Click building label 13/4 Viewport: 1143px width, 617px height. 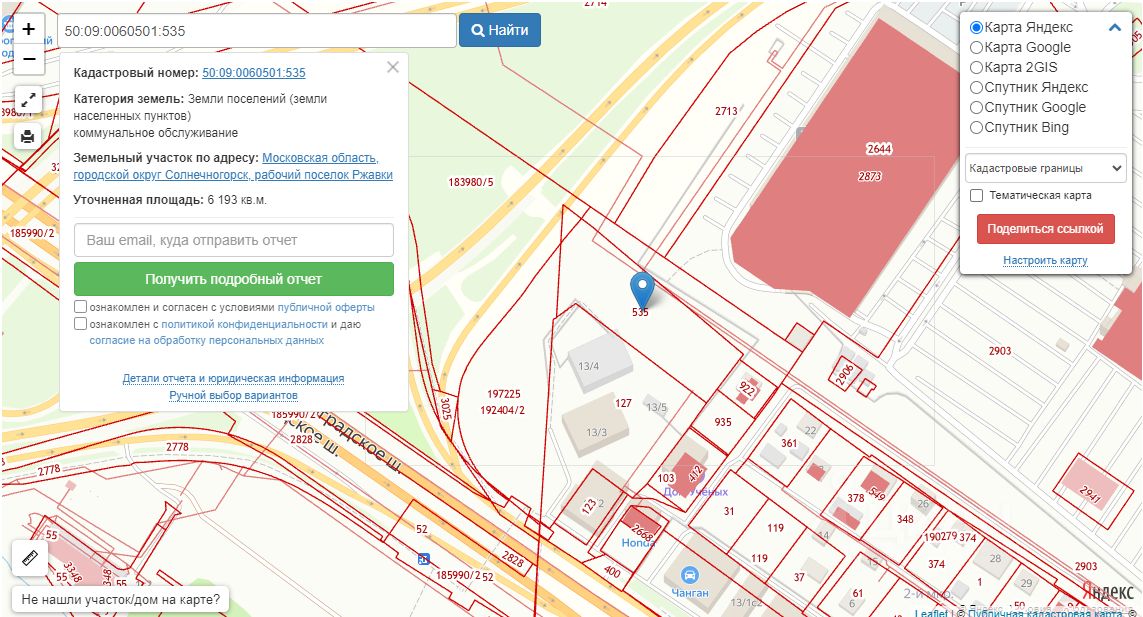pos(588,366)
